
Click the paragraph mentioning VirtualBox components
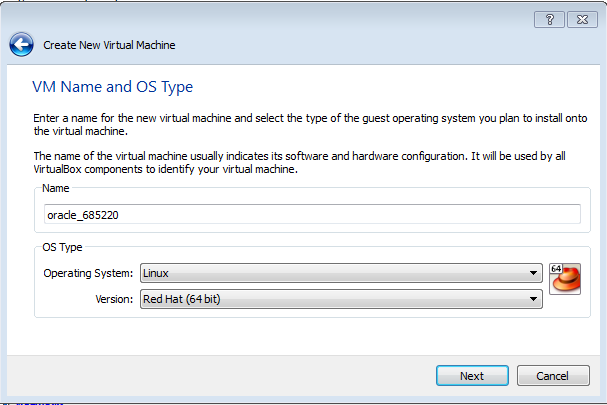(x=299, y=163)
